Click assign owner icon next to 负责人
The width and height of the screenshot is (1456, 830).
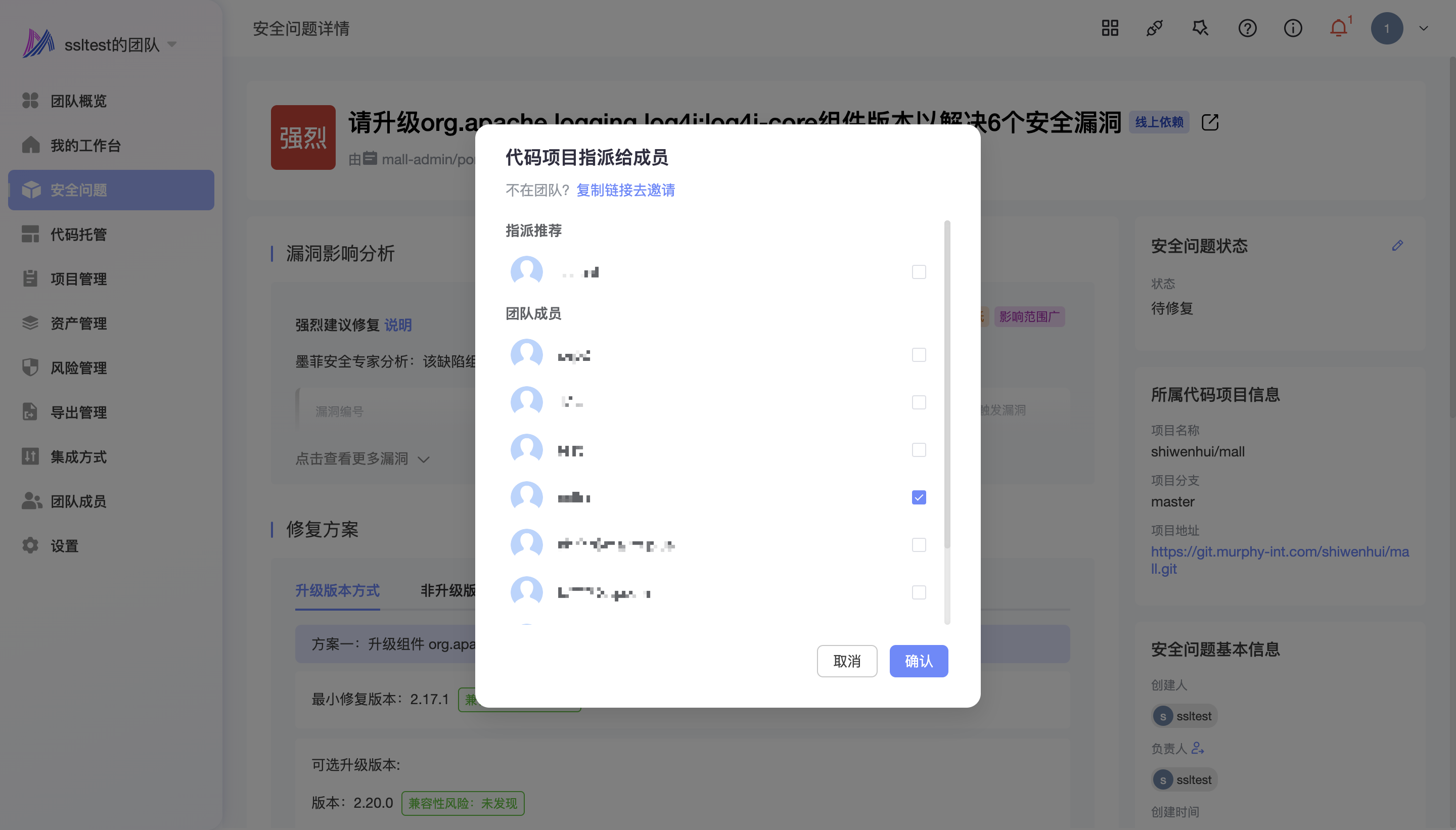pos(1197,748)
